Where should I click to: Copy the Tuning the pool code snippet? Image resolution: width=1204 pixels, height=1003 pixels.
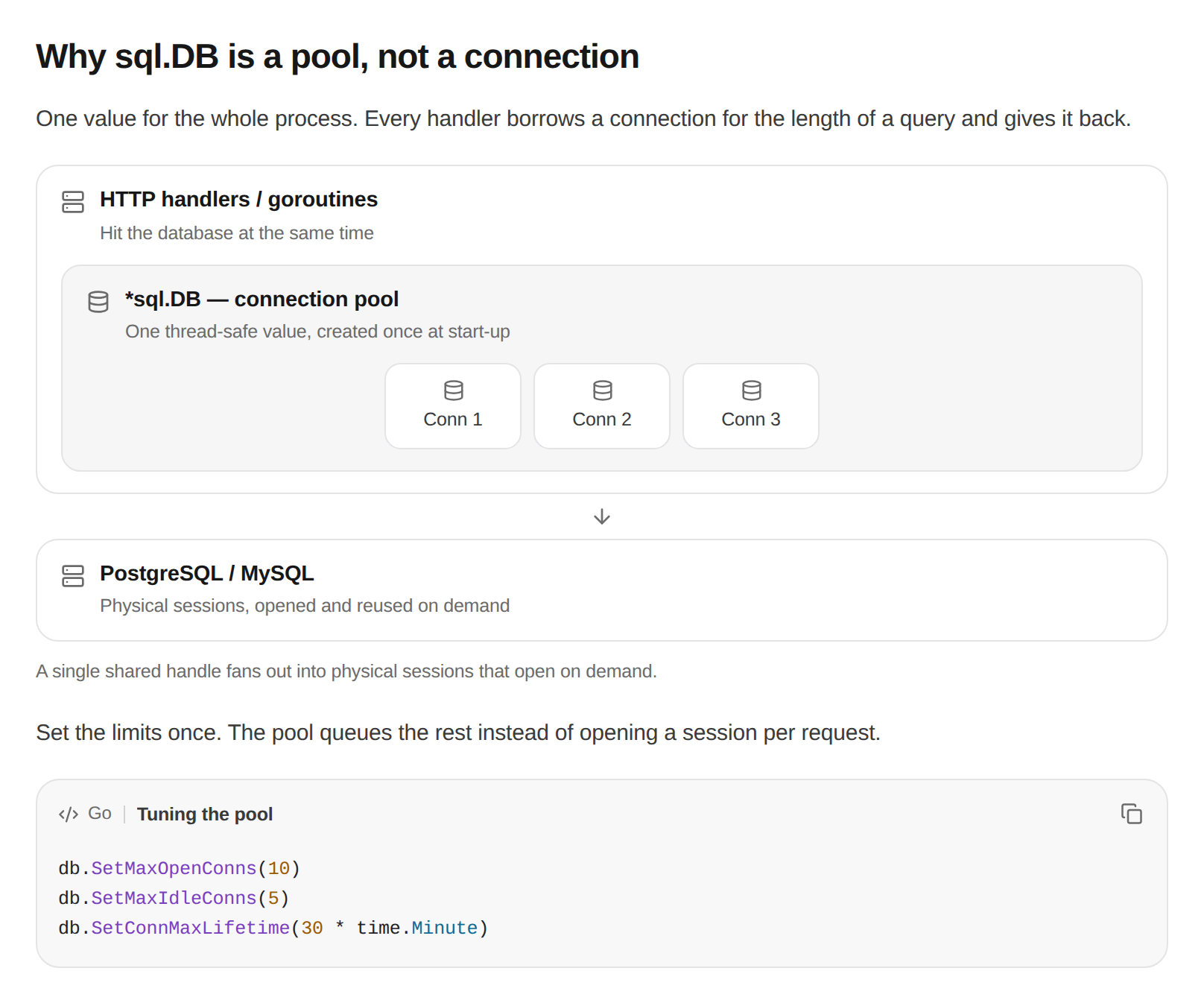[x=1131, y=814]
